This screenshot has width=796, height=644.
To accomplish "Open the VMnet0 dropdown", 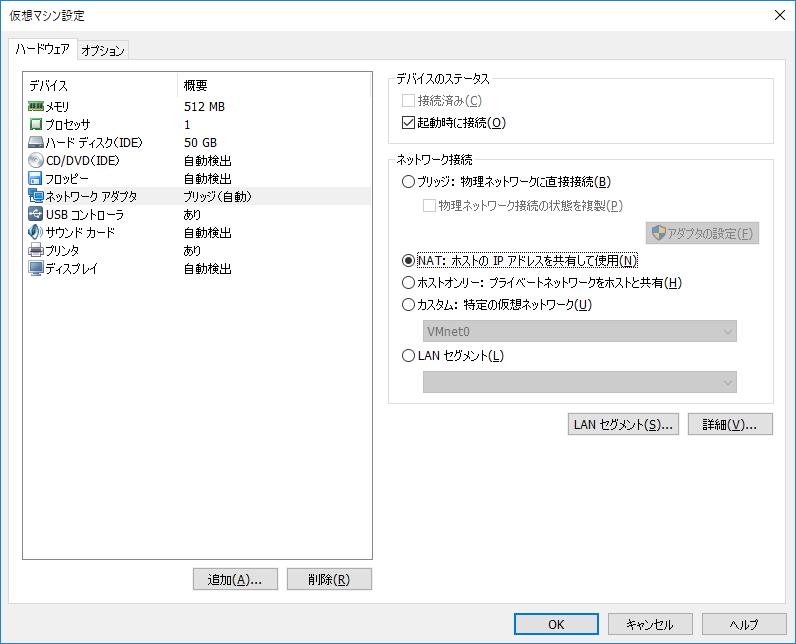I will pos(580,331).
